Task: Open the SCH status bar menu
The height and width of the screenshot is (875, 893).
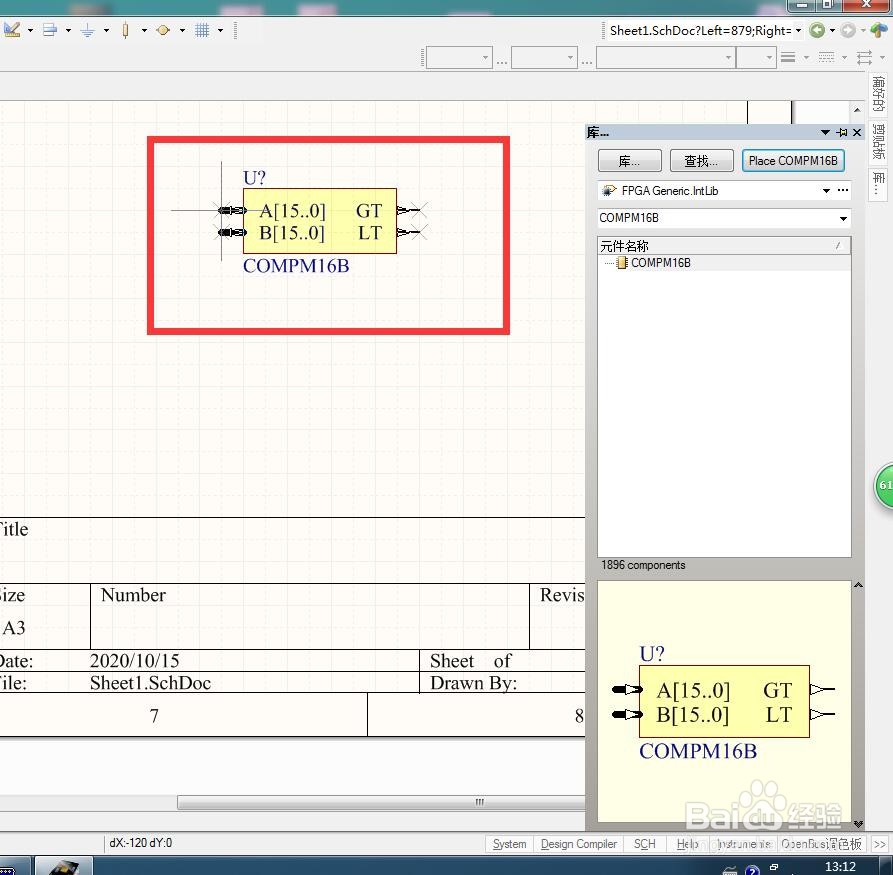Action: (x=645, y=844)
